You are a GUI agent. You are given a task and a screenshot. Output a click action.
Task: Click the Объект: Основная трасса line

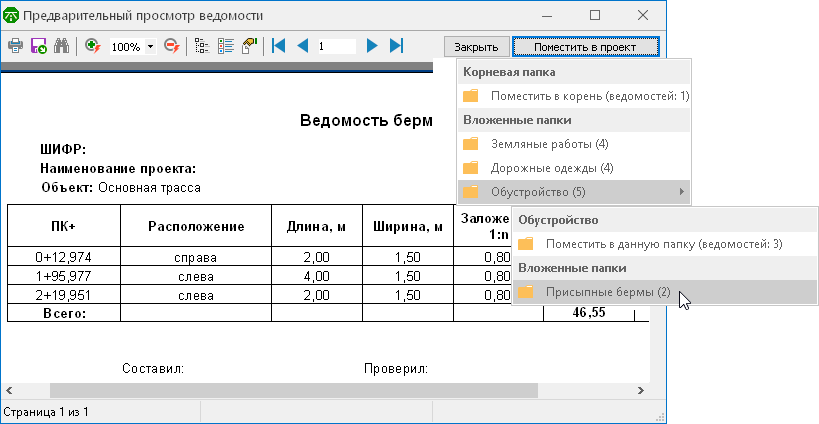(121, 187)
